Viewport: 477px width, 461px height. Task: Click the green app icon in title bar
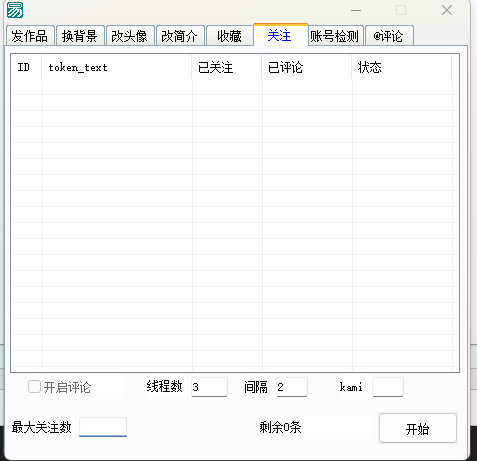point(15,10)
